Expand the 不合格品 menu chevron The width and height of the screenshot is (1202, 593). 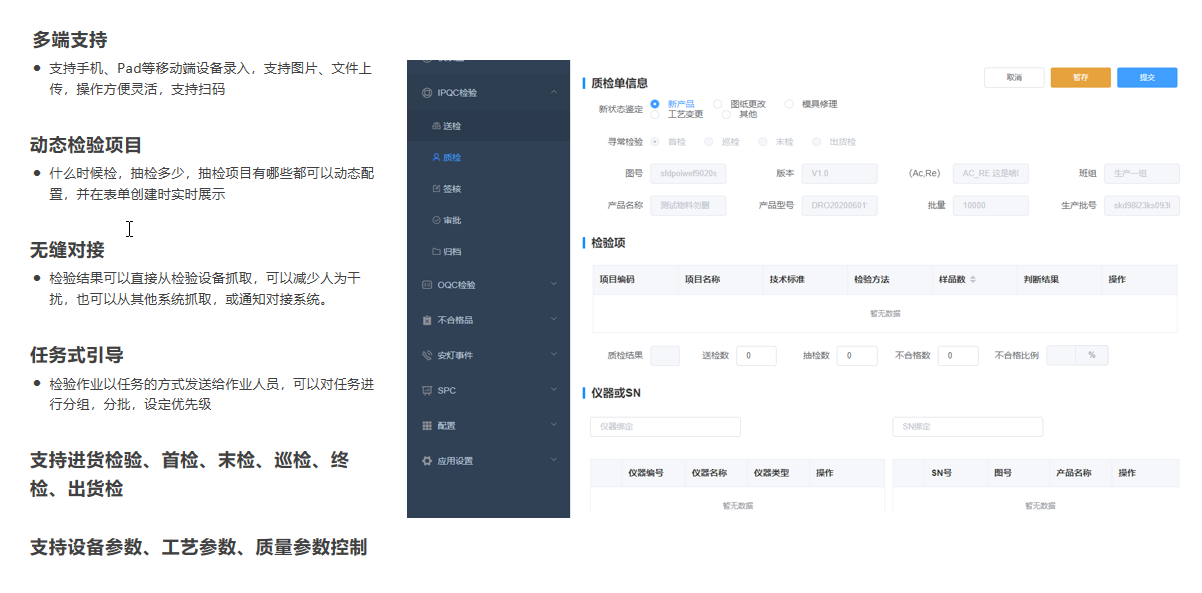coord(554,320)
